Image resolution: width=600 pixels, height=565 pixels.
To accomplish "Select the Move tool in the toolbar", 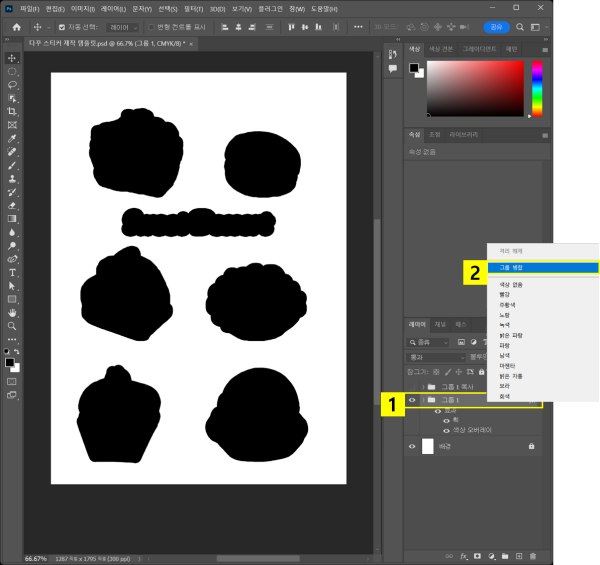I will point(12,58).
